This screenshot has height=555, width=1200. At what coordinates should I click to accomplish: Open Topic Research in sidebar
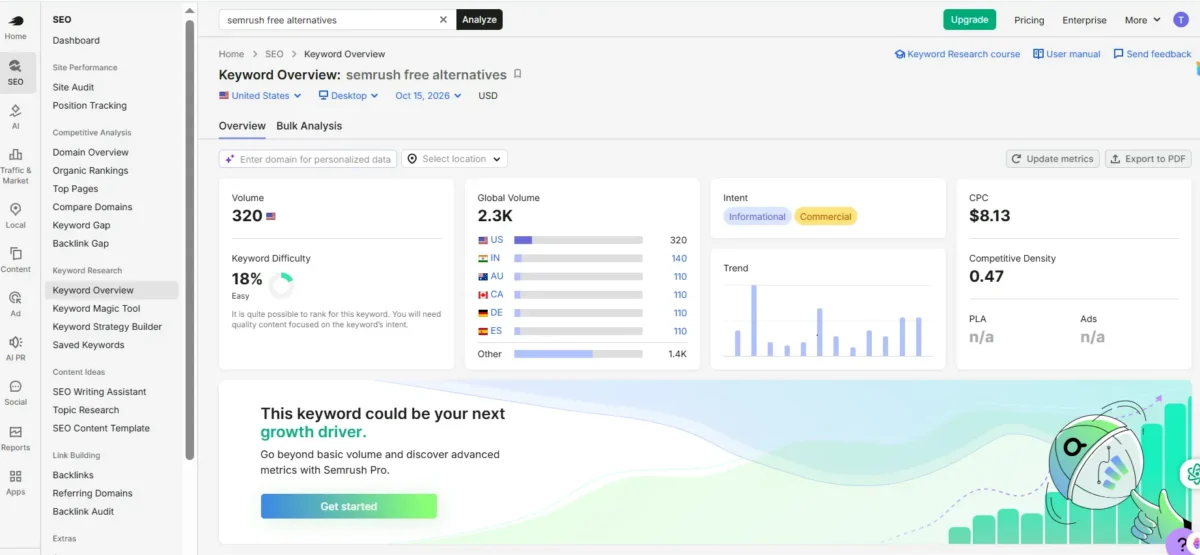click(x=86, y=410)
